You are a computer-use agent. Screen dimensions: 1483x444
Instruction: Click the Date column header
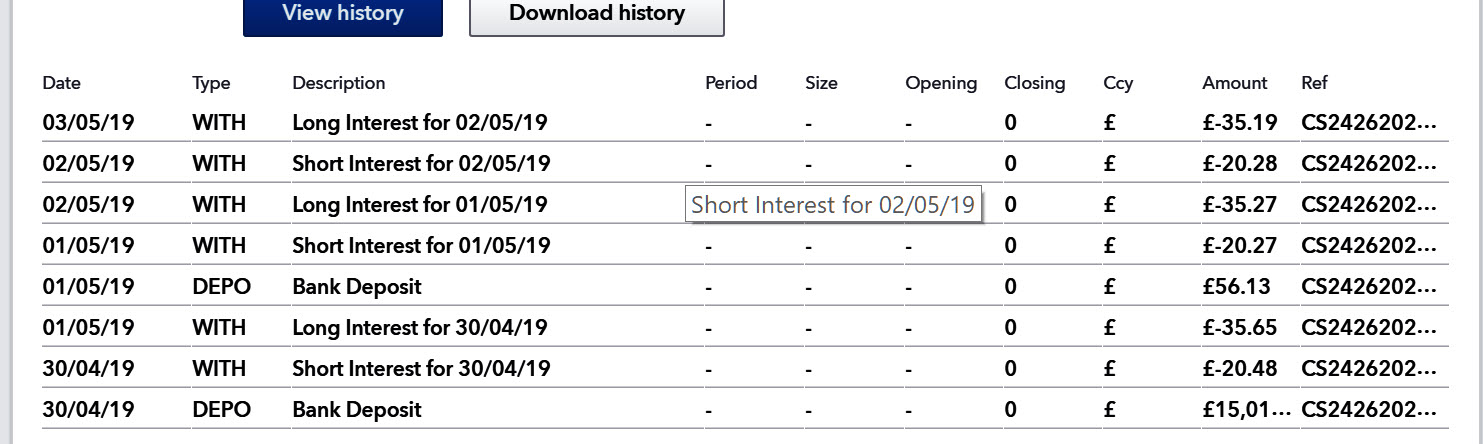tap(62, 83)
